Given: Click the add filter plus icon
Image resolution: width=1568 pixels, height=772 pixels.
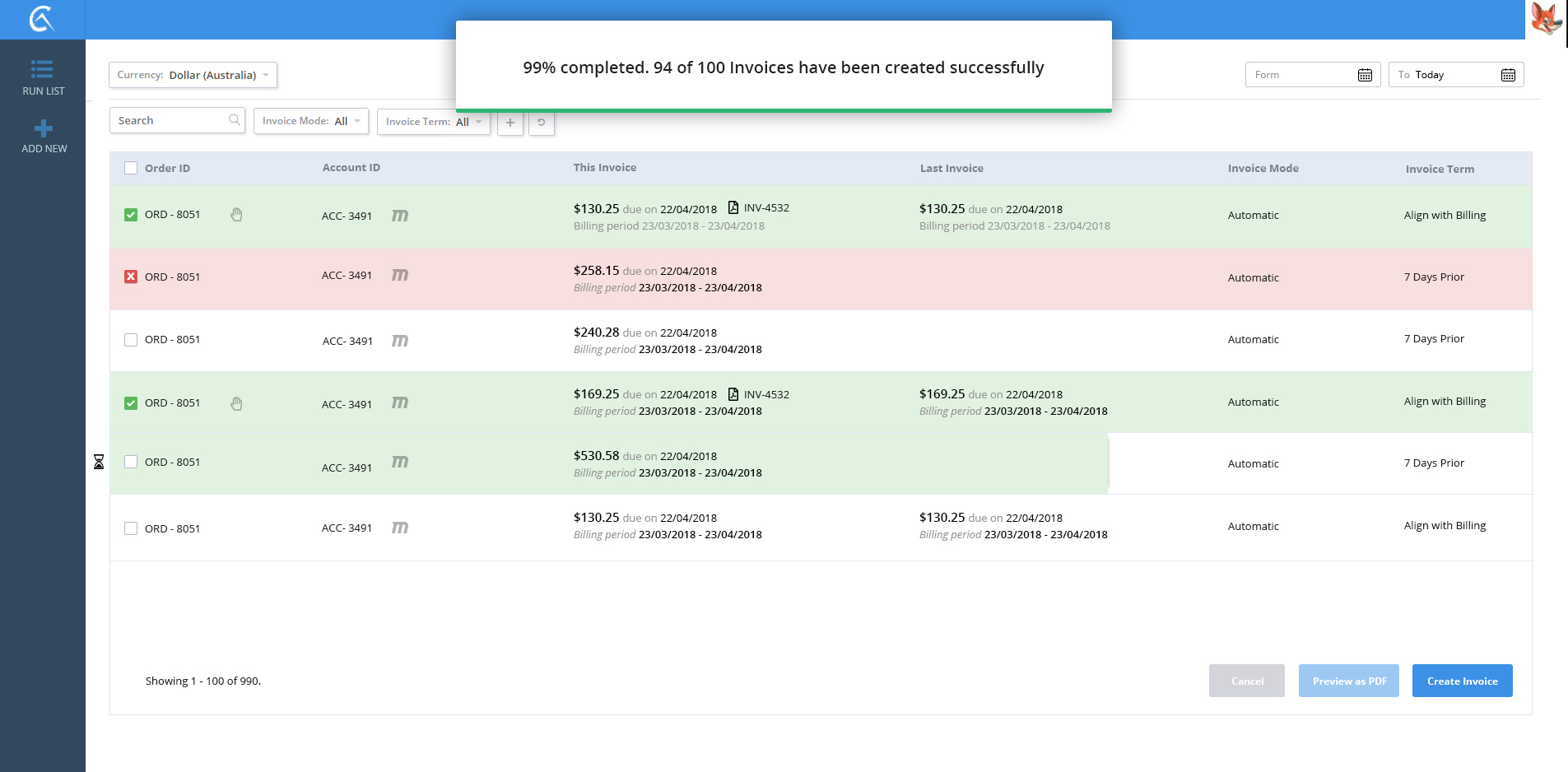Looking at the screenshot, I should pos(510,123).
